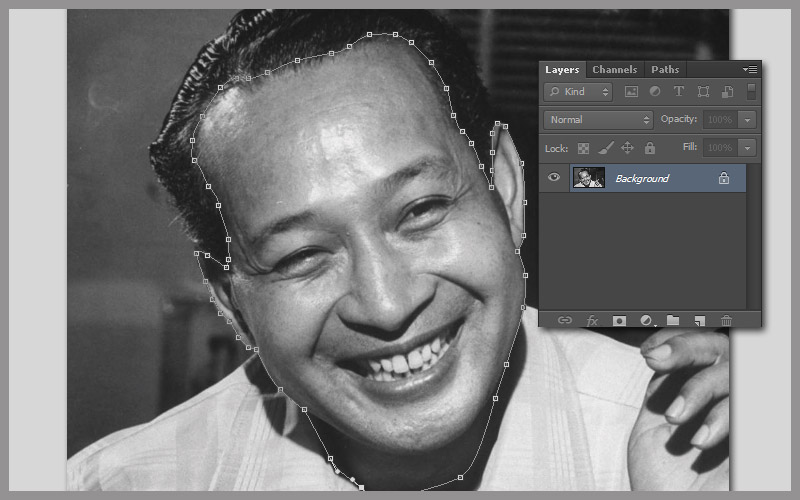This screenshot has height=500, width=800.
Task: Create a new group folder
Action: point(673,320)
